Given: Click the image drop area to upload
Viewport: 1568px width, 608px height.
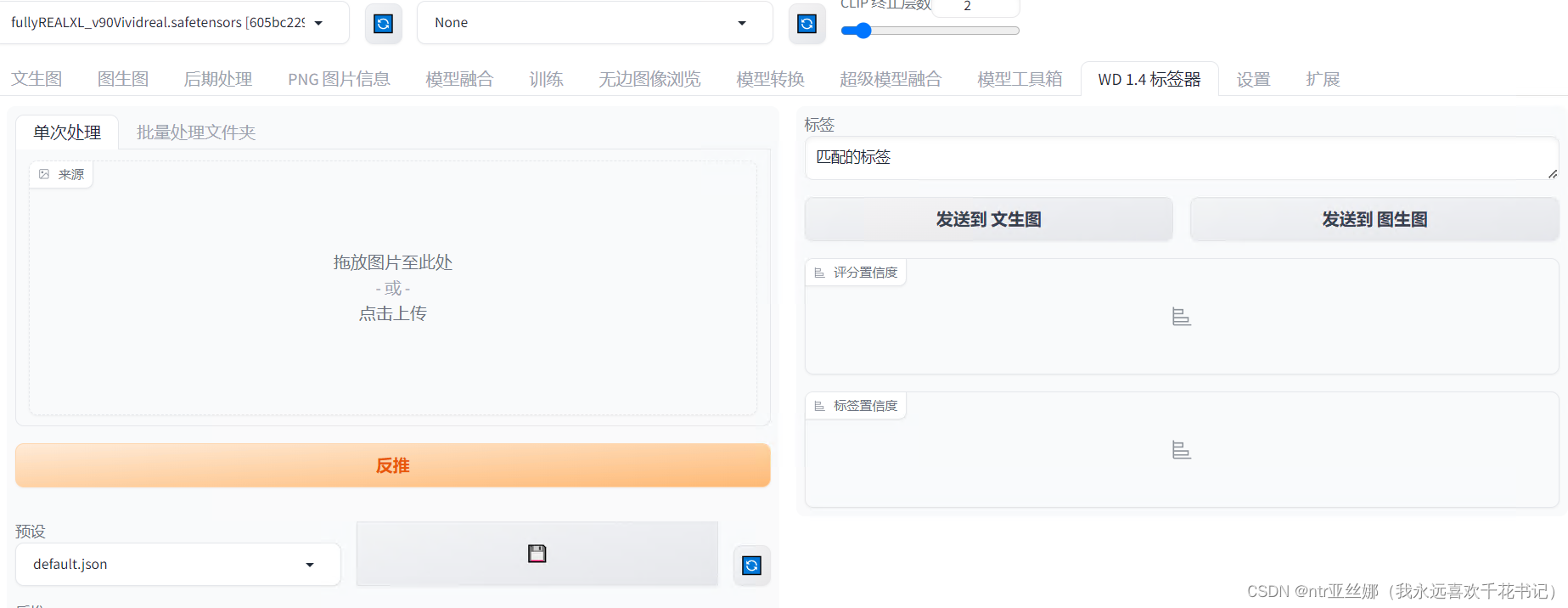Looking at the screenshot, I should tap(393, 288).
